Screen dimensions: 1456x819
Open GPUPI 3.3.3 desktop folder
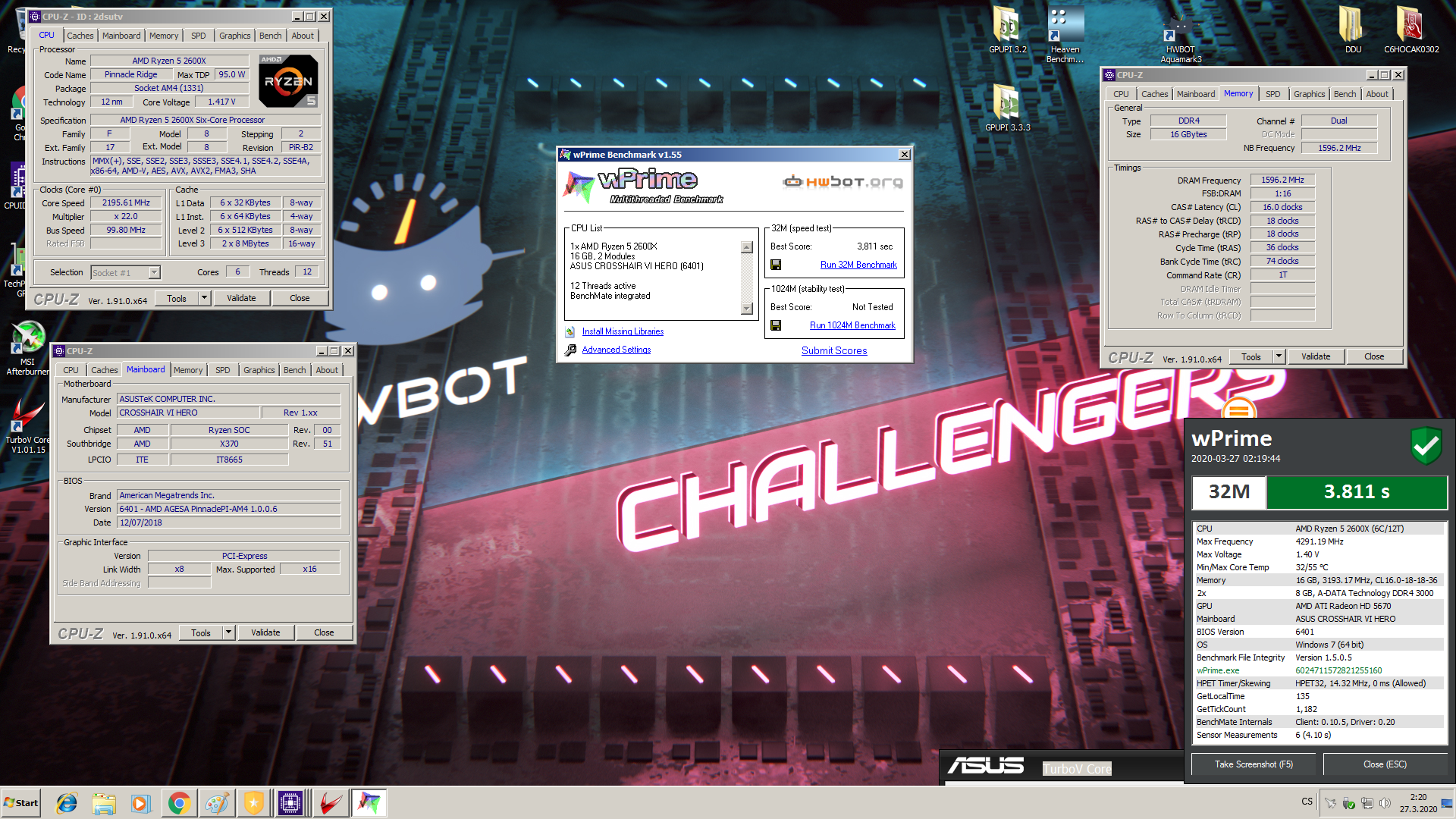1007,108
